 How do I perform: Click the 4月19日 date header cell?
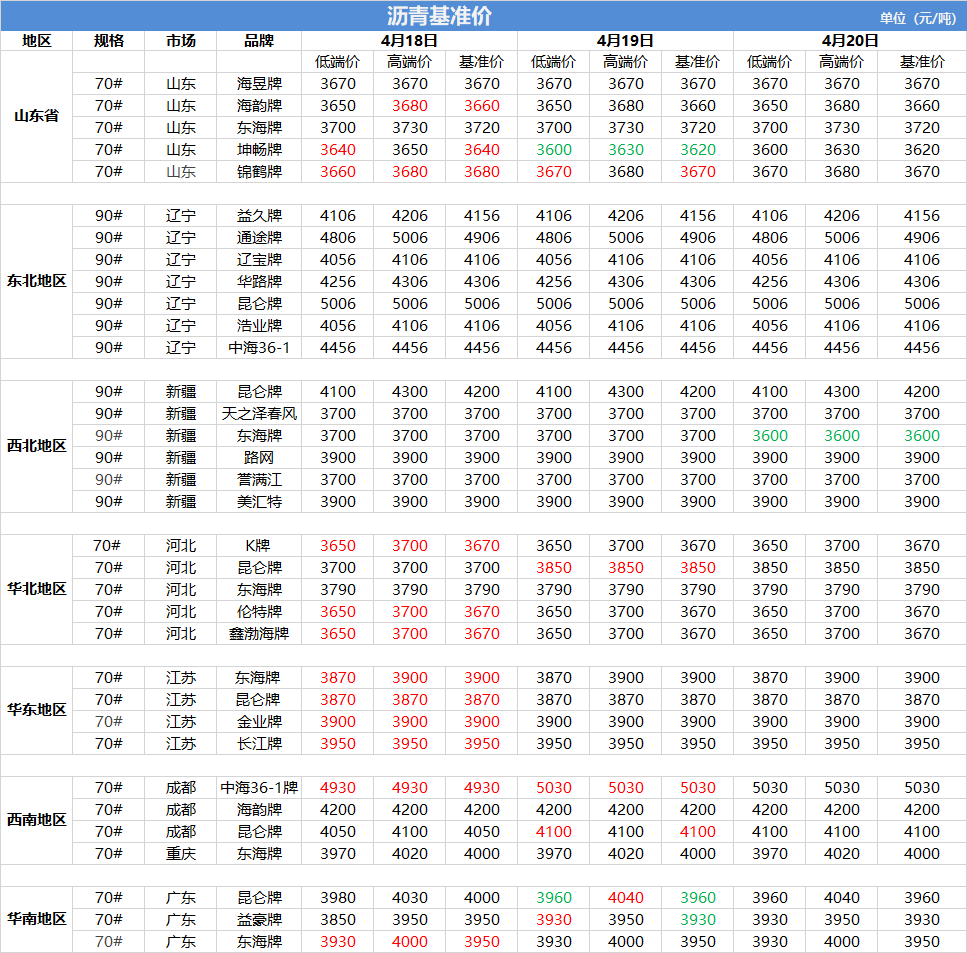click(625, 41)
